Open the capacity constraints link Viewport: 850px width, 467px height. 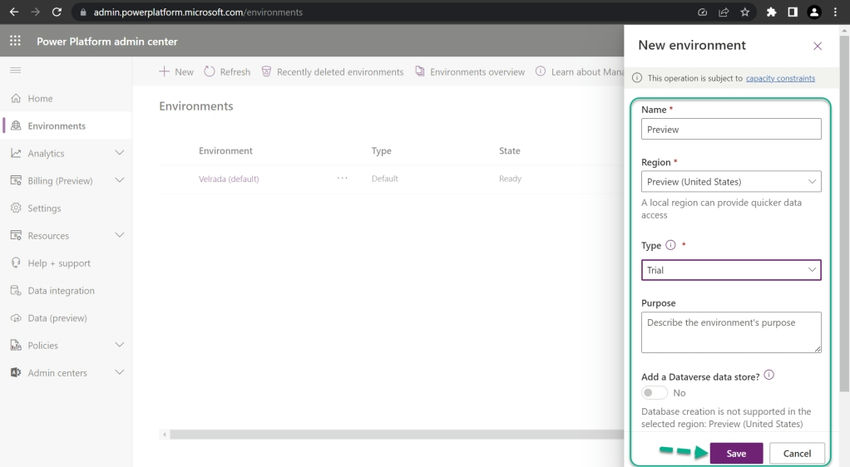click(x=780, y=78)
